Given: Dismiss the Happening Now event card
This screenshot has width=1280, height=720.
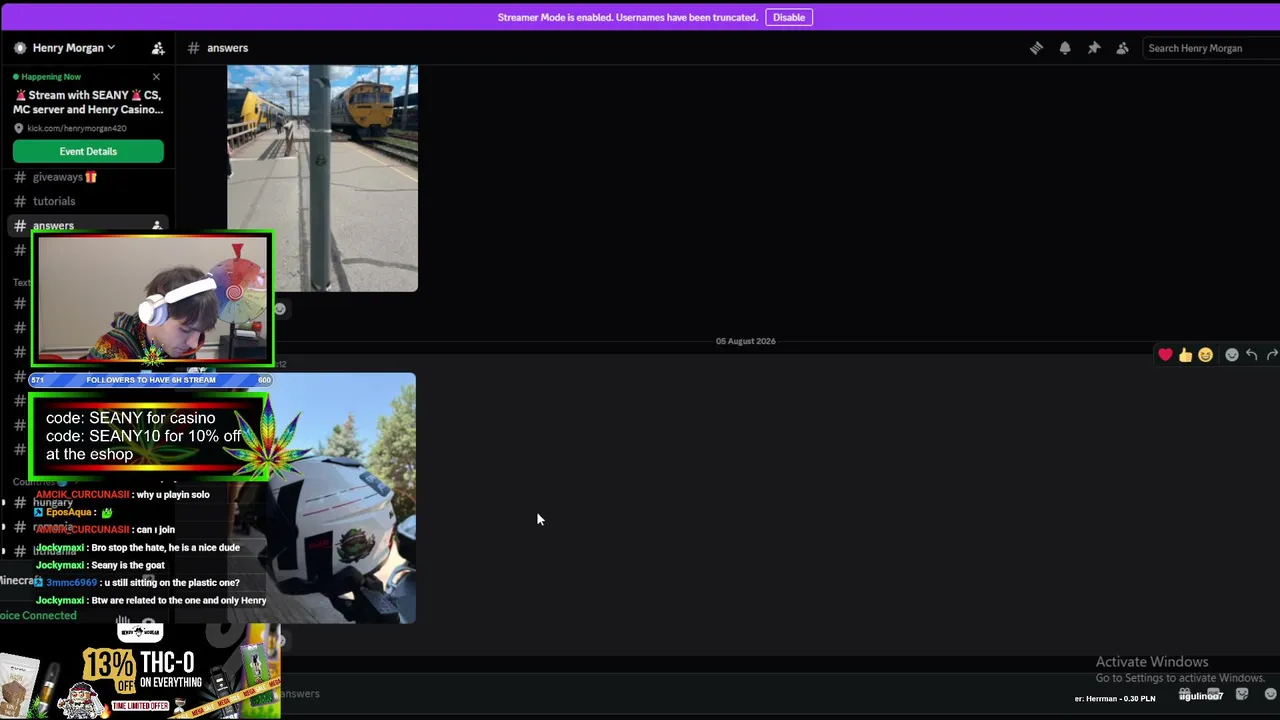Looking at the screenshot, I should pos(156,77).
